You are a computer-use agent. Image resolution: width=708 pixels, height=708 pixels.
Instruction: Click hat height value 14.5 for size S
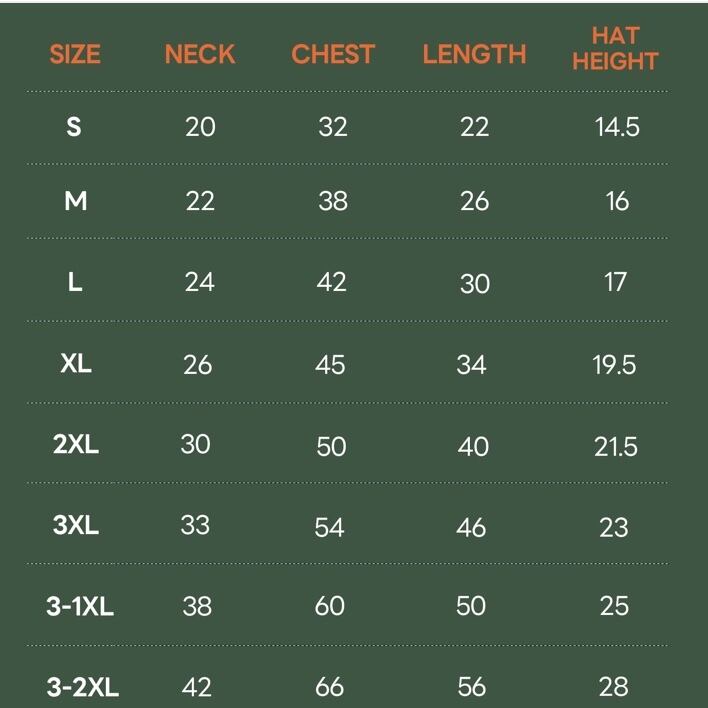click(x=616, y=127)
